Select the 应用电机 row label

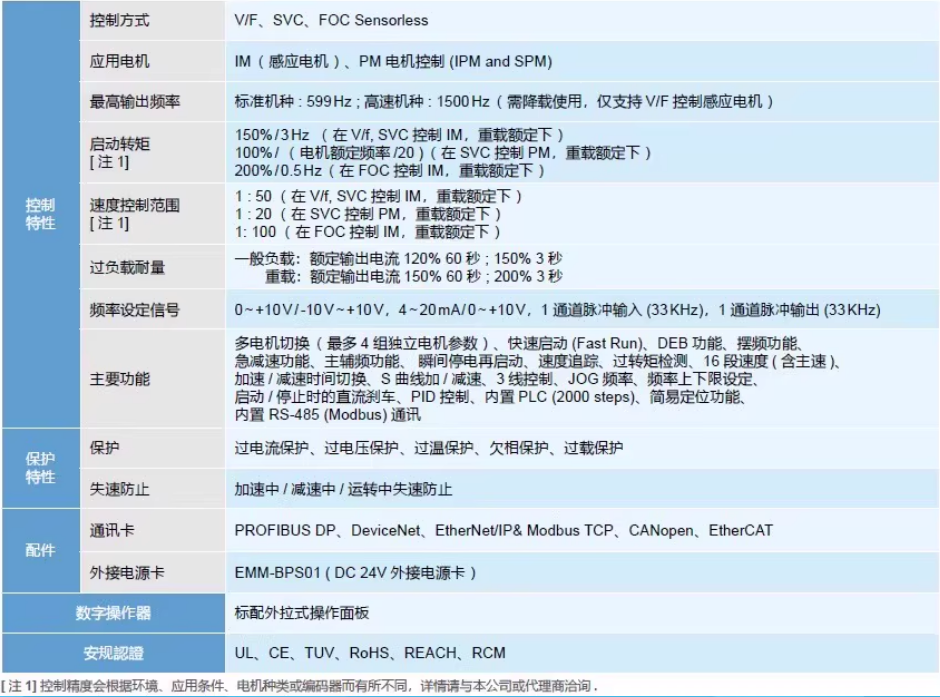click(x=119, y=61)
